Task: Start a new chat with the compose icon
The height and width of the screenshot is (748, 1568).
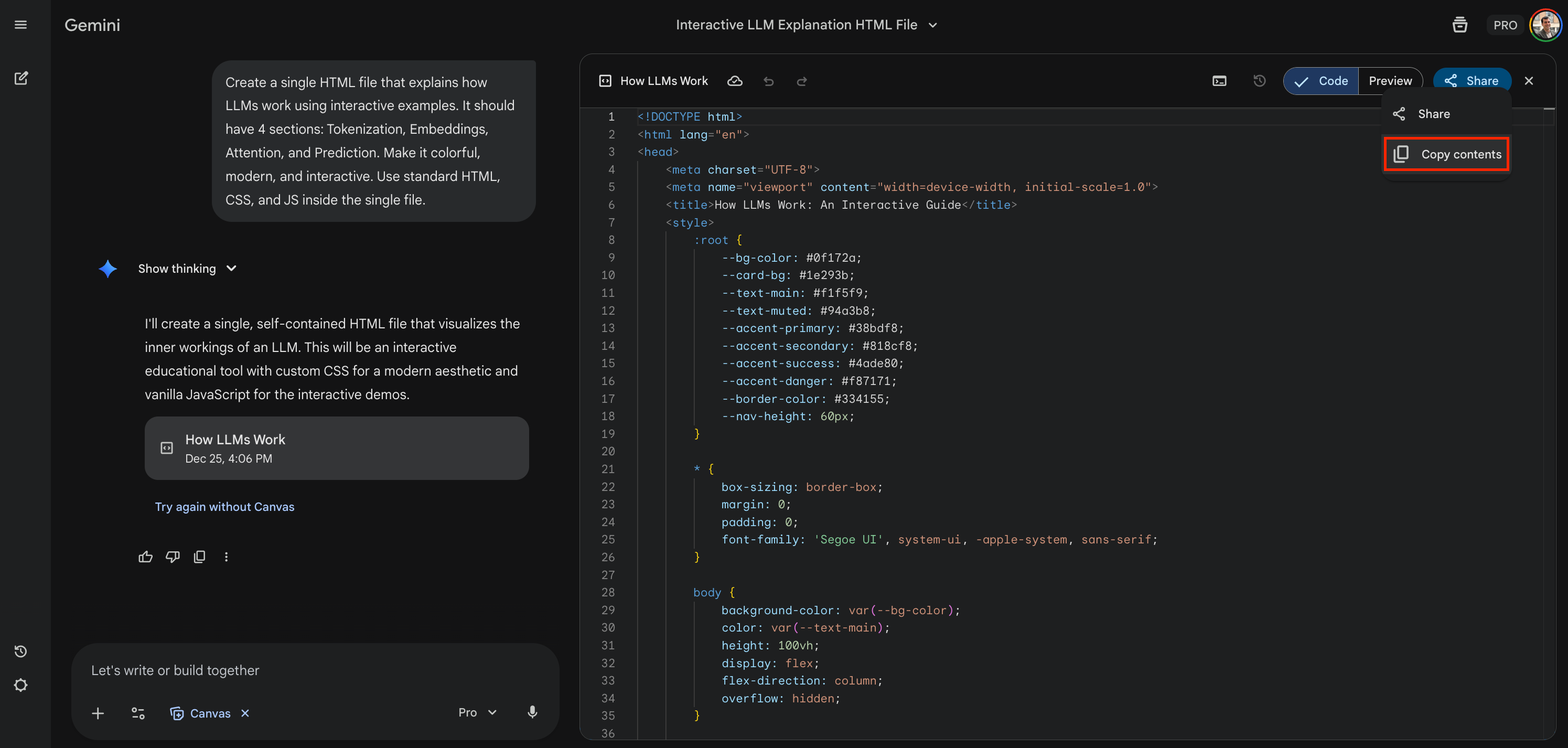Action: [x=20, y=78]
